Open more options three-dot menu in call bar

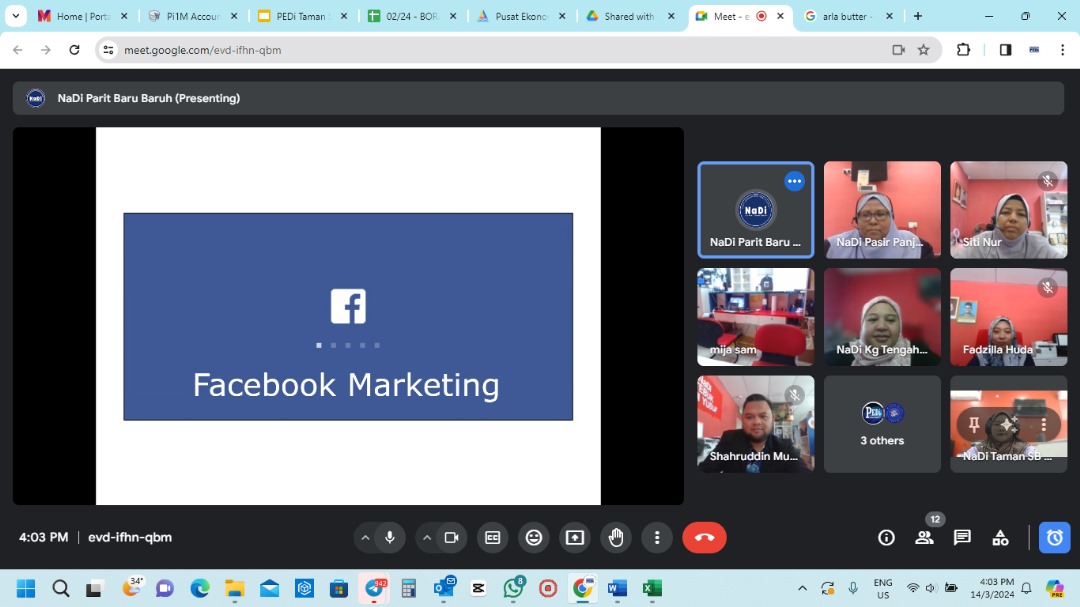coord(657,537)
